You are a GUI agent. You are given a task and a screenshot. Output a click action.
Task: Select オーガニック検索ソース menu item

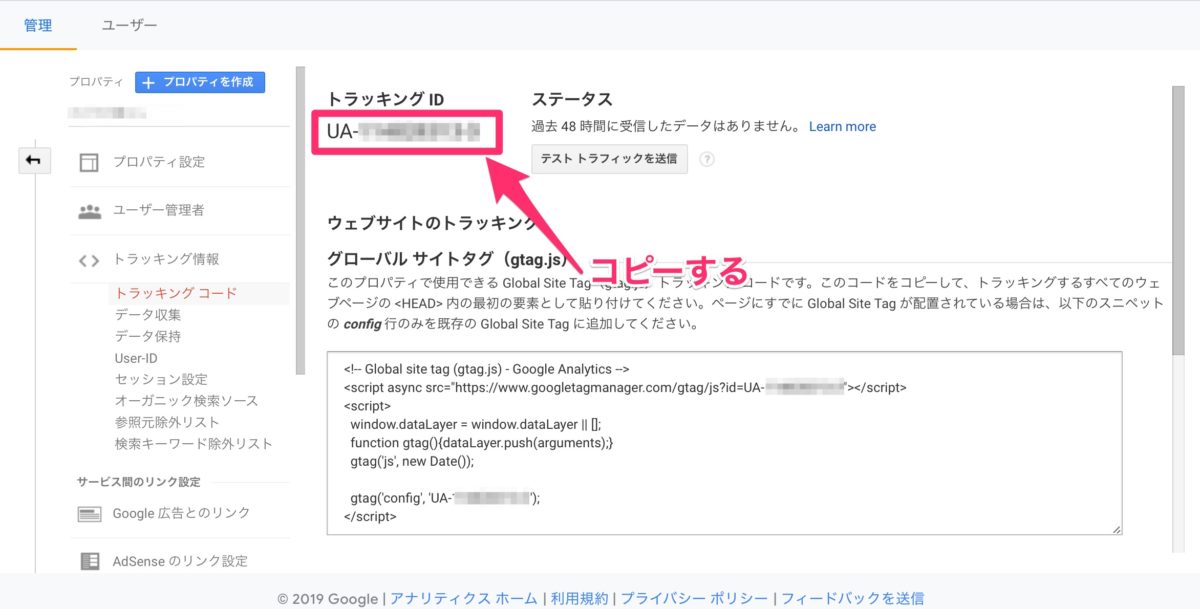(186, 401)
